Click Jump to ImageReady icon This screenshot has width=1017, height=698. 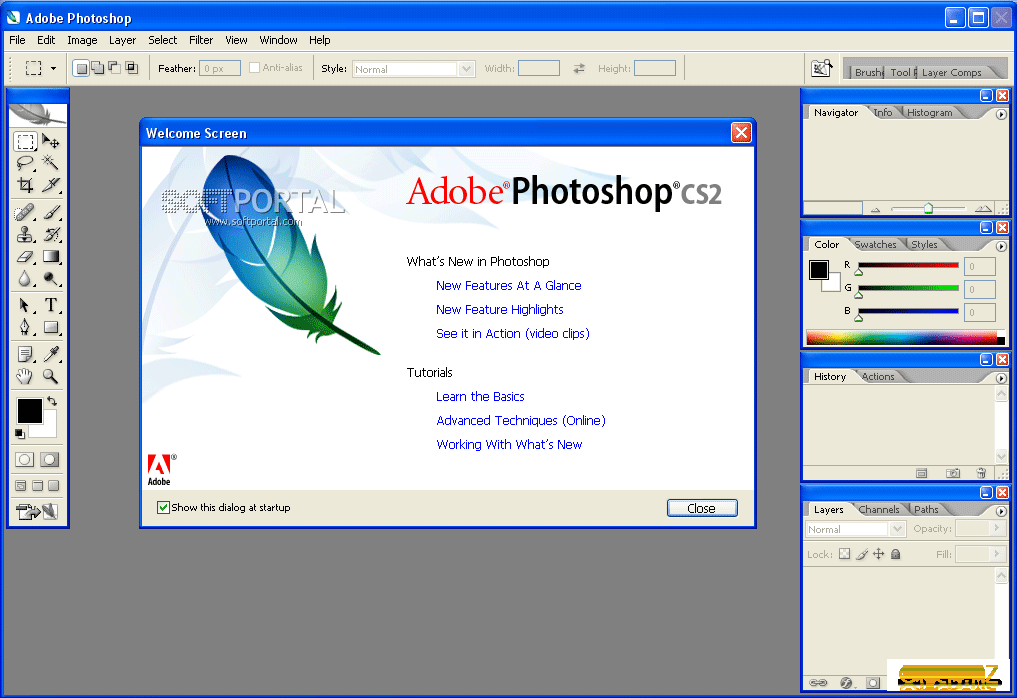pos(37,512)
